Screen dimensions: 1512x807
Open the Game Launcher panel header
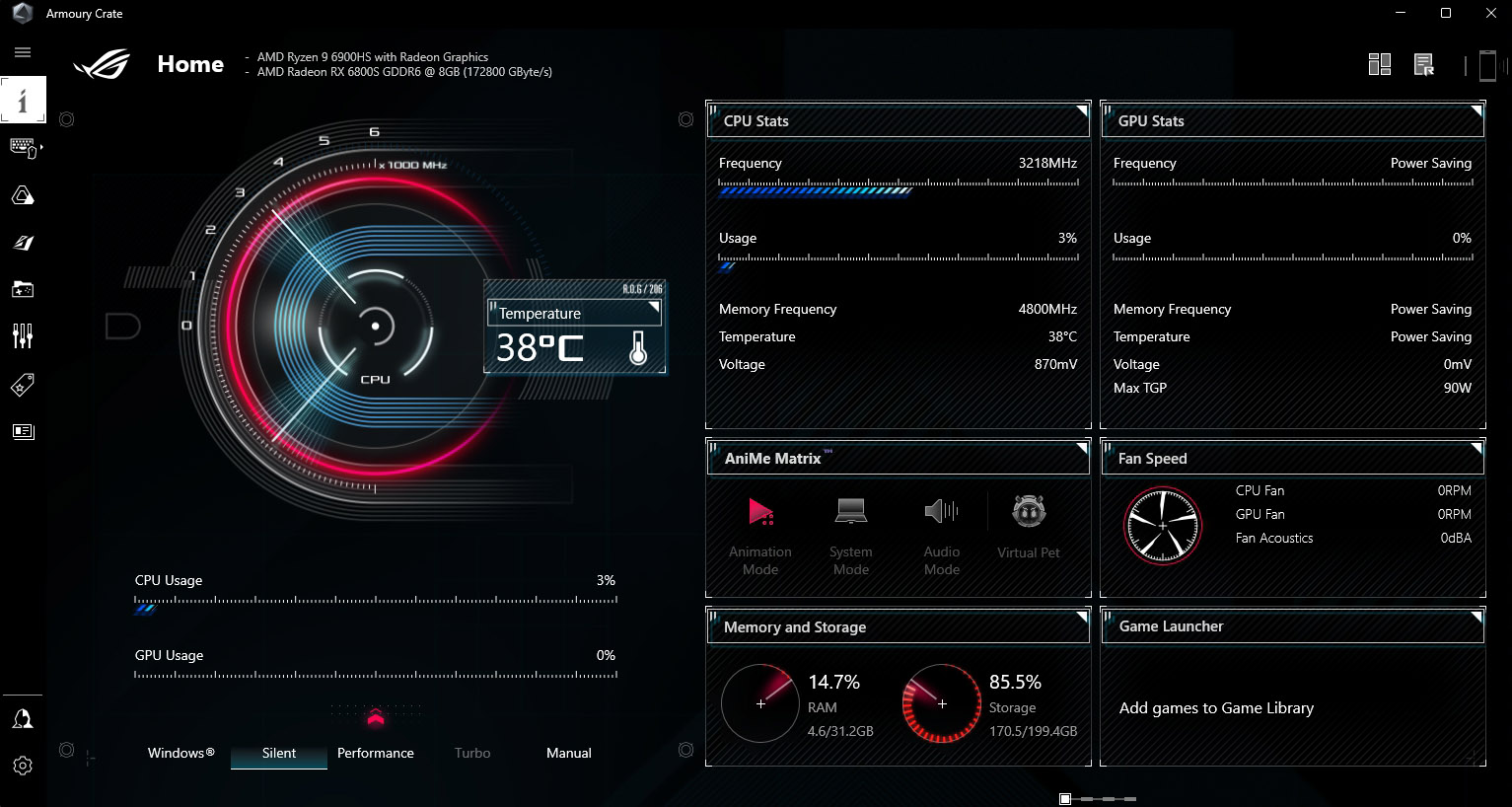[x=1293, y=626]
